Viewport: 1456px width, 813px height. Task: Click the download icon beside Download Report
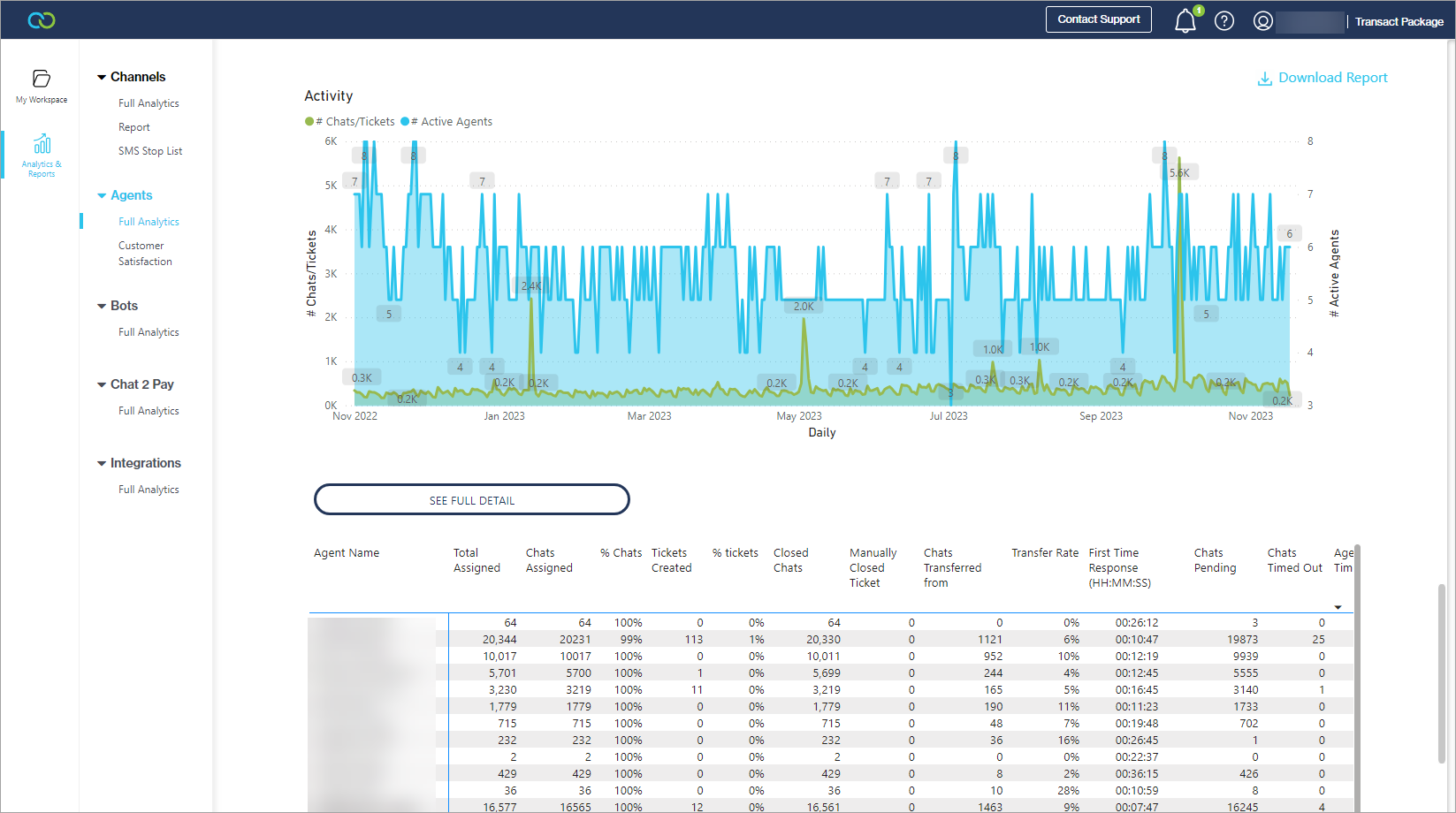point(1264,79)
